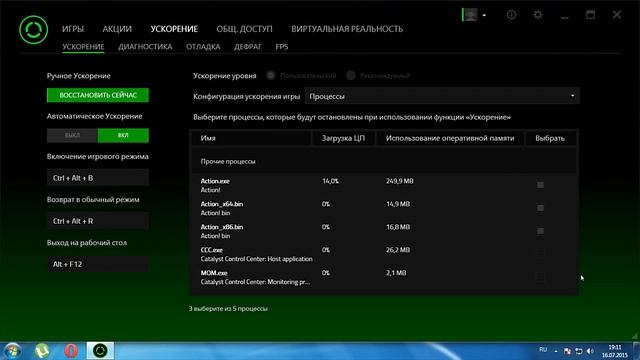Edit the Ctrl + Alt + R hotkey field
This screenshot has width=640, height=360.
[98, 221]
